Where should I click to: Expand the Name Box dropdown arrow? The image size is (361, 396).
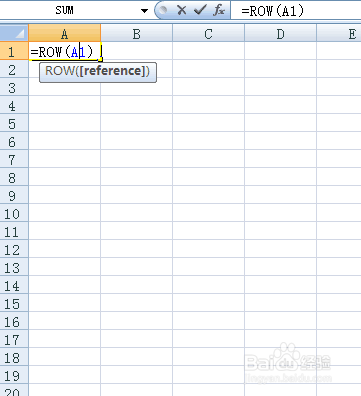[x=144, y=11]
